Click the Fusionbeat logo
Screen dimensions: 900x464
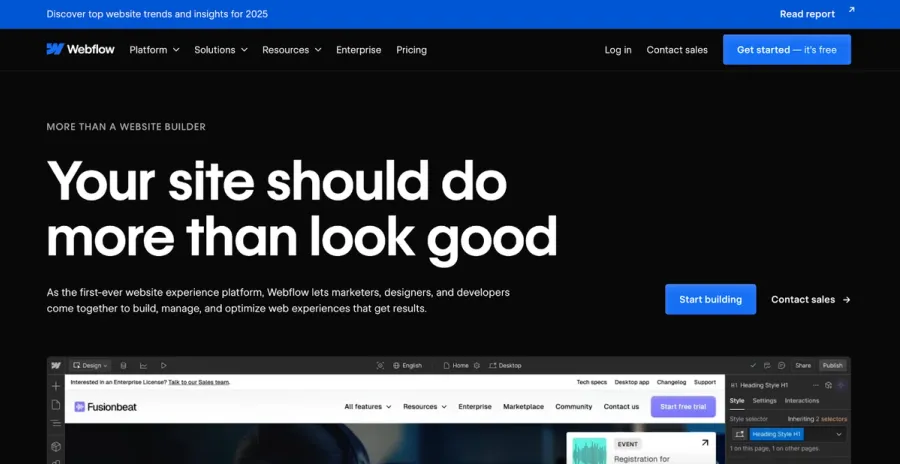106,407
